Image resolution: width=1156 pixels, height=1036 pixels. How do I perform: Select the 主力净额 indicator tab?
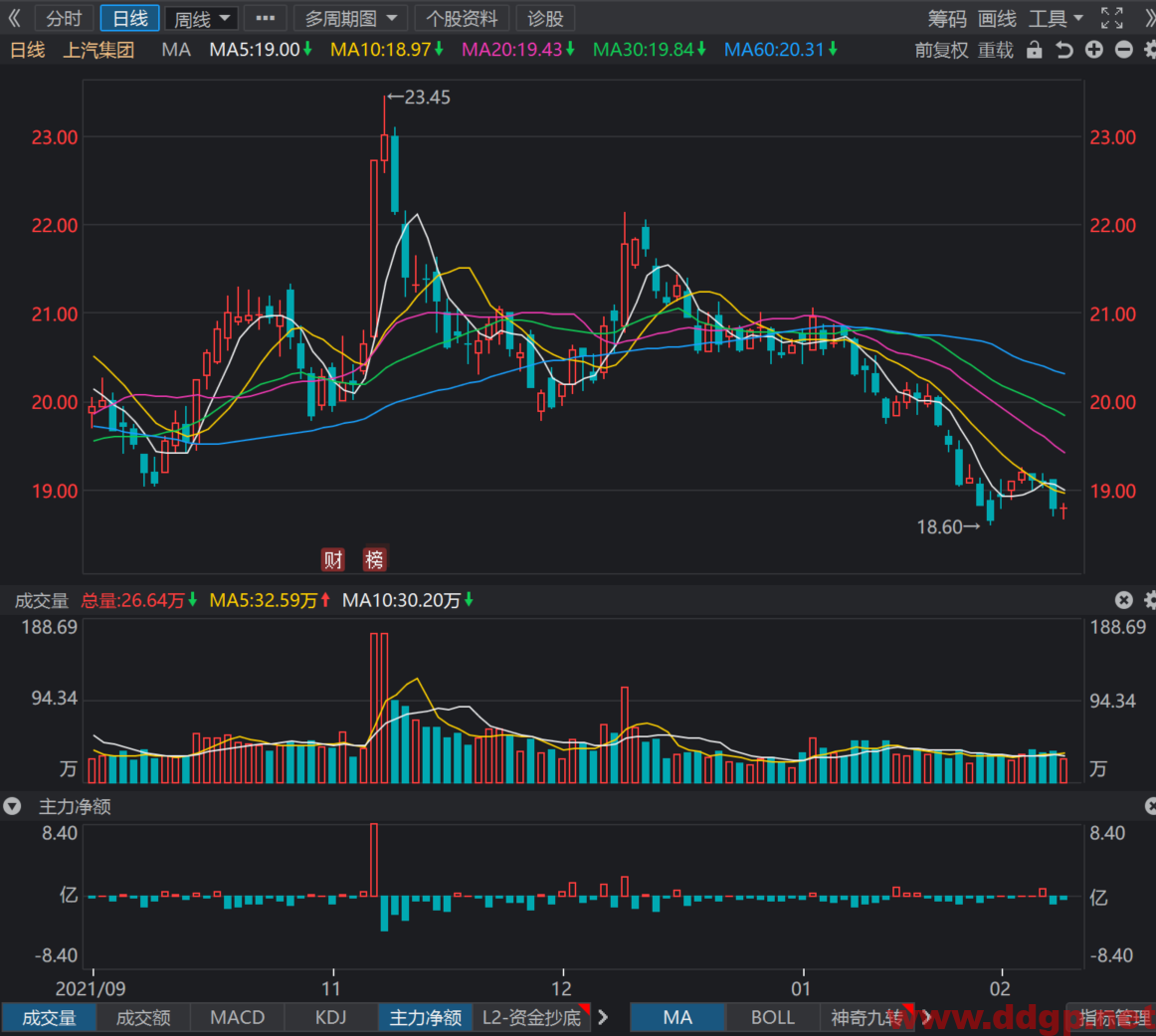[426, 1017]
